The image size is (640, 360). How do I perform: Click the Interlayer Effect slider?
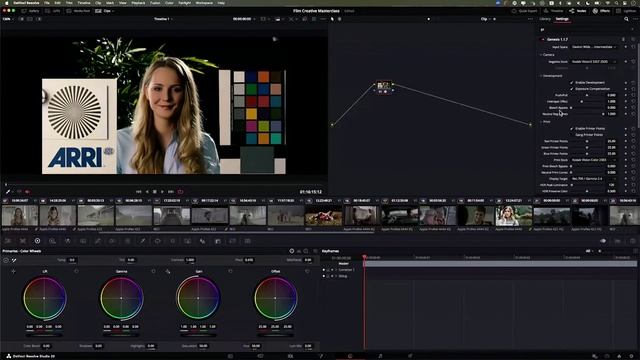pos(587,101)
